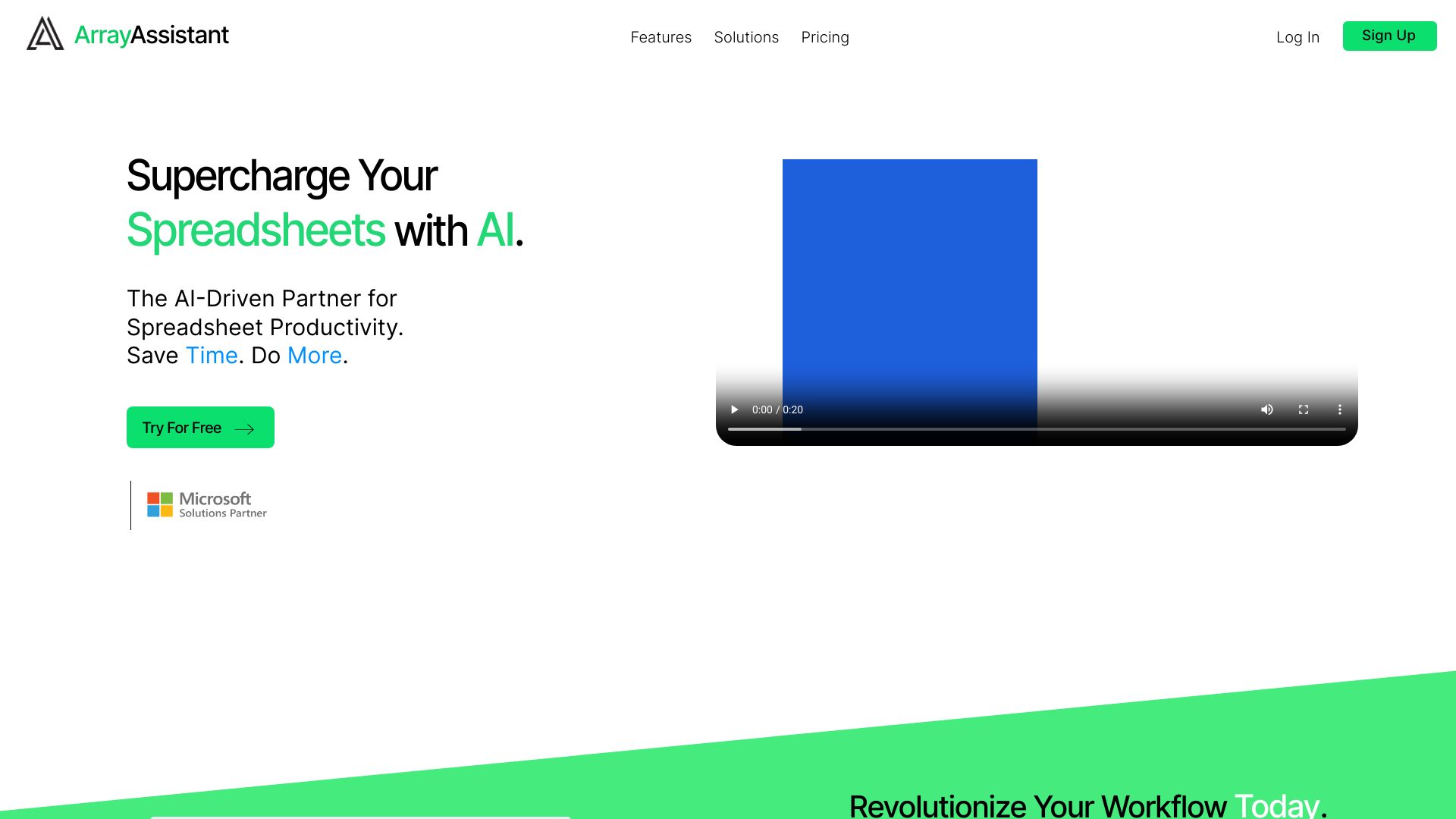
Task: Open the Solutions menu item
Action: coord(746,37)
